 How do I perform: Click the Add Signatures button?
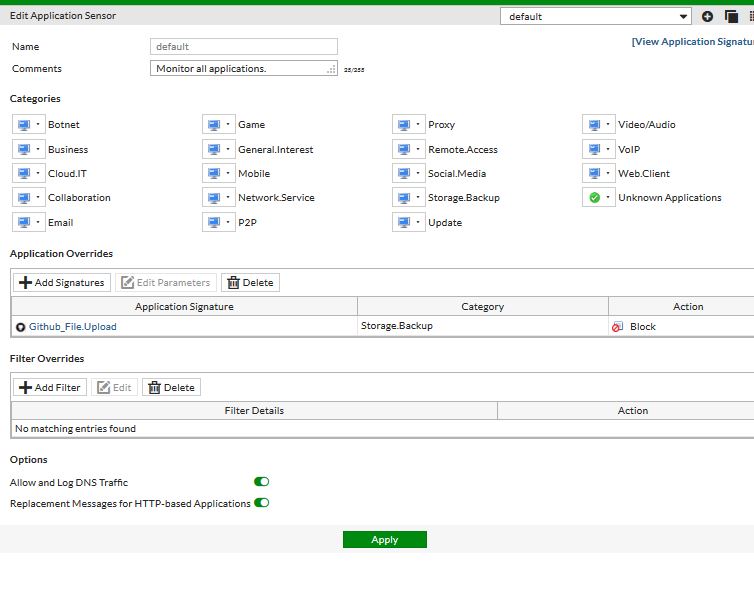tap(61, 283)
